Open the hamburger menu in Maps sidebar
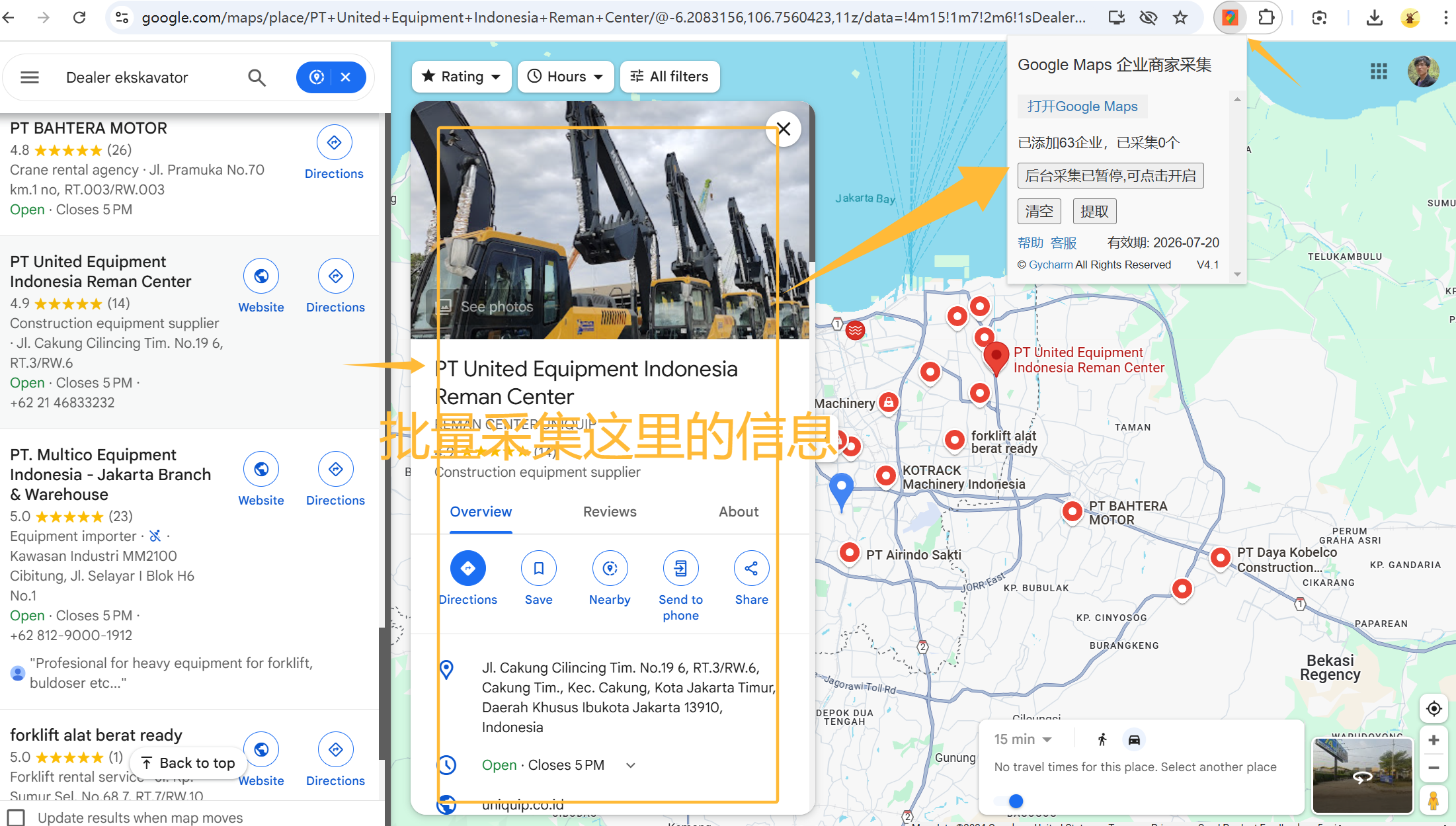1456x826 pixels. (x=30, y=77)
